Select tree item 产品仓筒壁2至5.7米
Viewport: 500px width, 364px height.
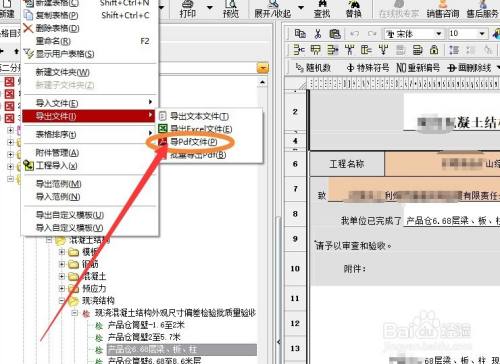144,337
